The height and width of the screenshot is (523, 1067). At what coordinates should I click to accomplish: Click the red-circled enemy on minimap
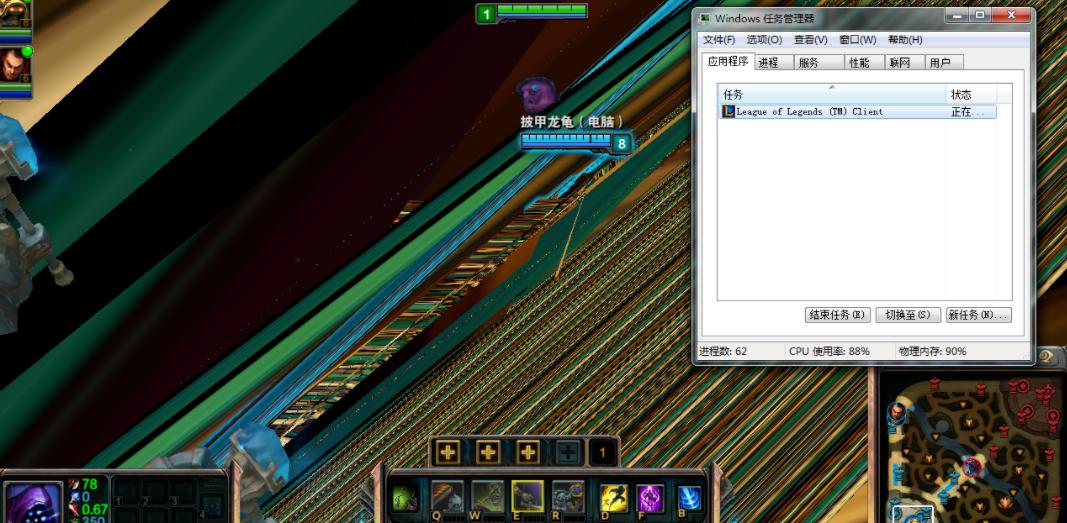[972, 467]
